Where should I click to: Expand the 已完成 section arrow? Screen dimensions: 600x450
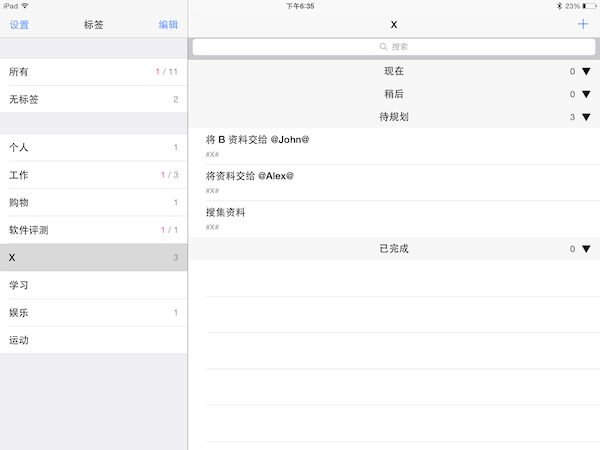tap(586, 249)
